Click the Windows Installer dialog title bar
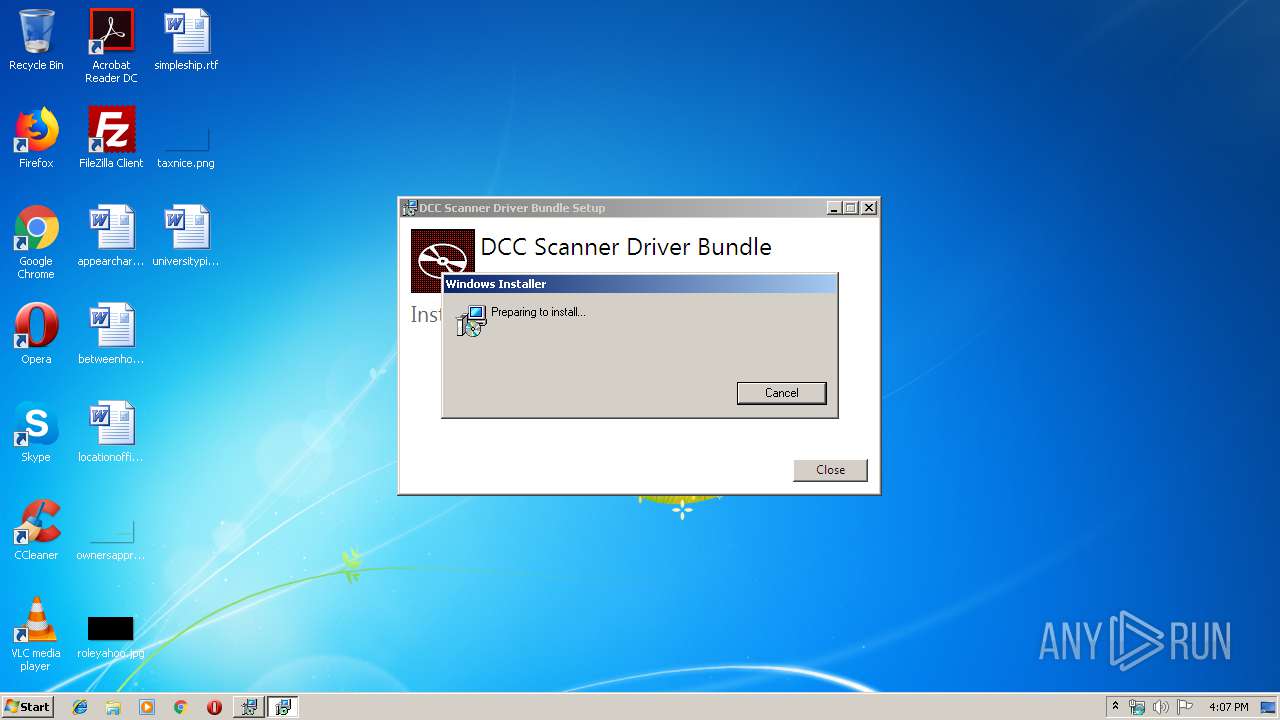Viewport: 1280px width, 720px height. [639, 284]
